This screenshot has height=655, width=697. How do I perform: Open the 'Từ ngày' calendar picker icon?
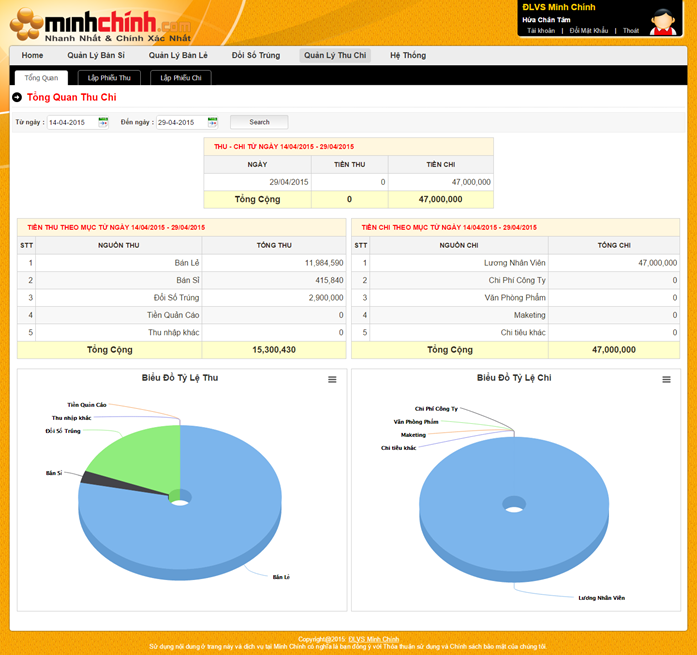(103, 122)
